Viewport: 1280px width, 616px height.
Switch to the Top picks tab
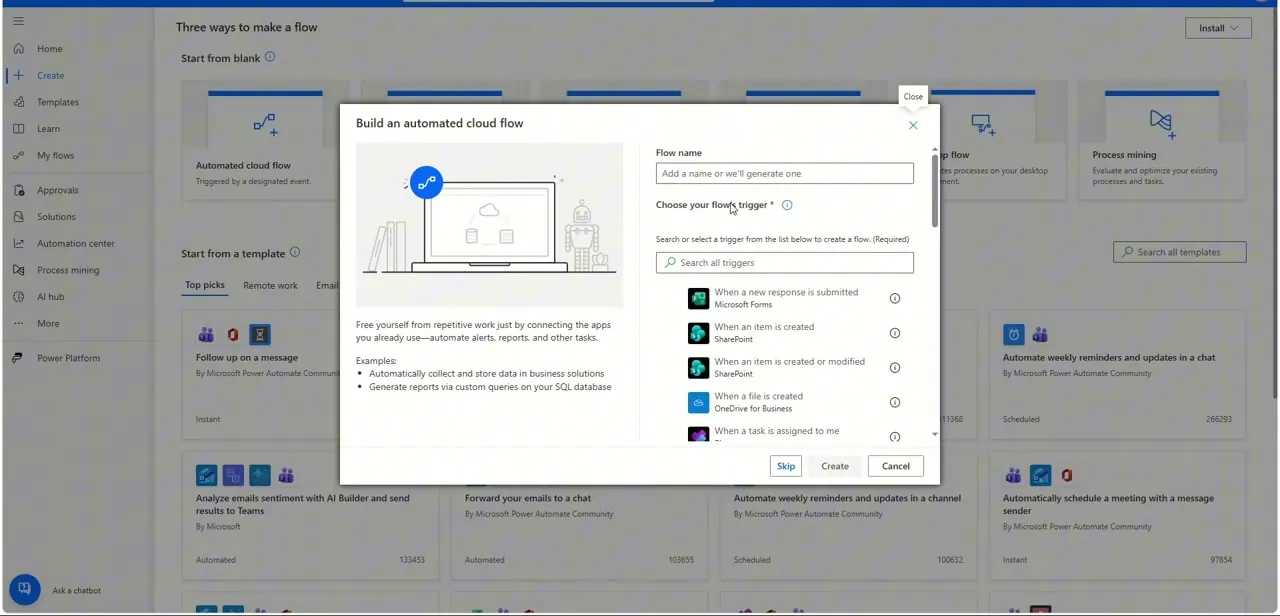click(x=205, y=285)
